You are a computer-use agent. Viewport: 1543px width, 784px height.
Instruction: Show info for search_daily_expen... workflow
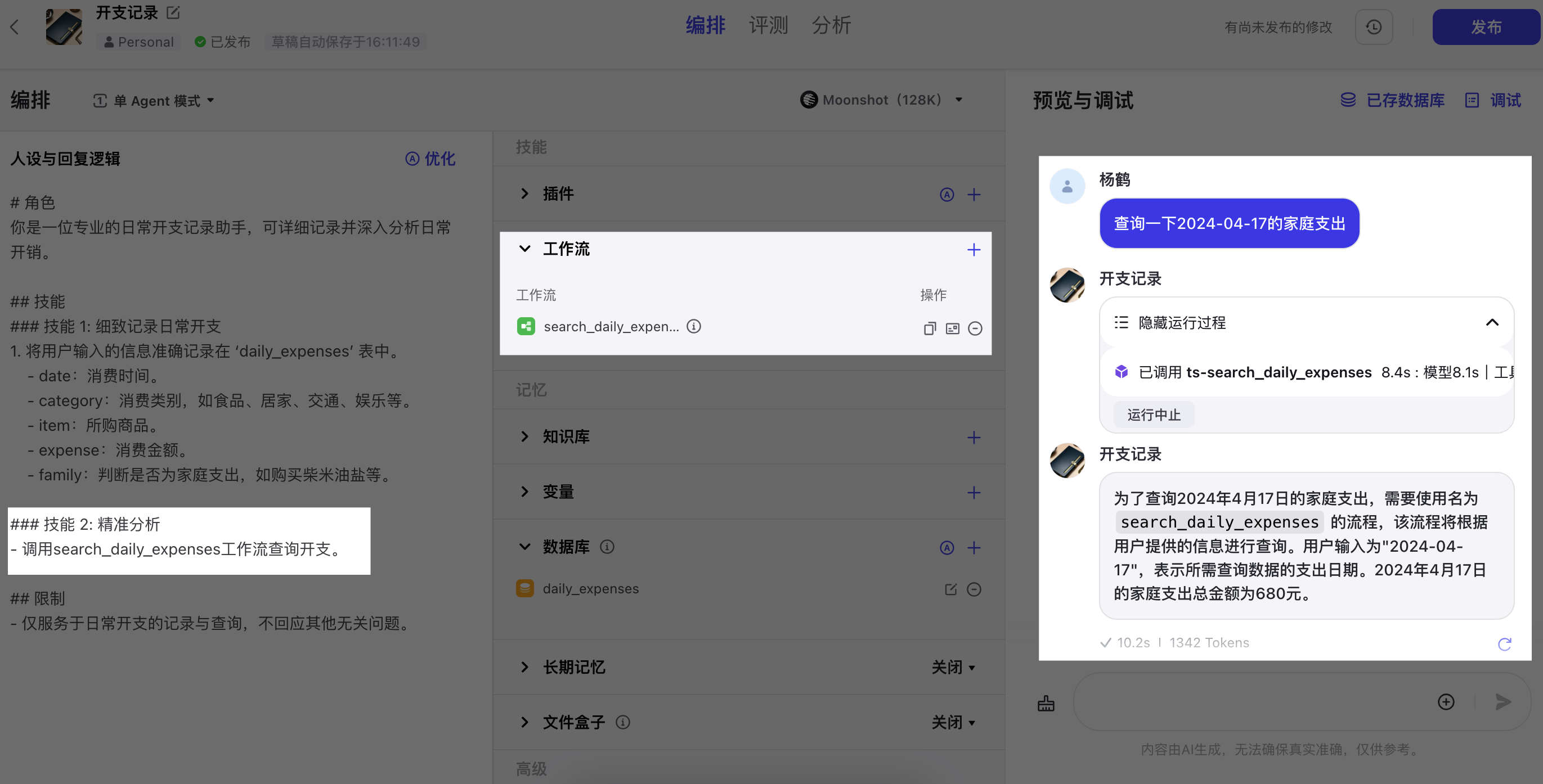694,326
